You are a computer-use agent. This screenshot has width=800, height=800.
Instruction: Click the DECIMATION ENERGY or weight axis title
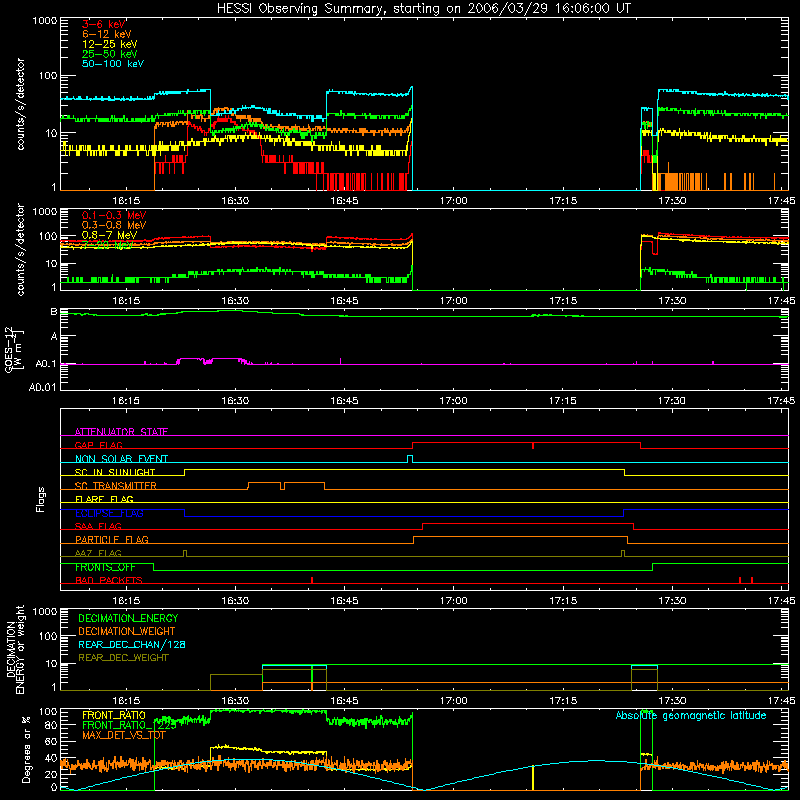click(x=15, y=649)
